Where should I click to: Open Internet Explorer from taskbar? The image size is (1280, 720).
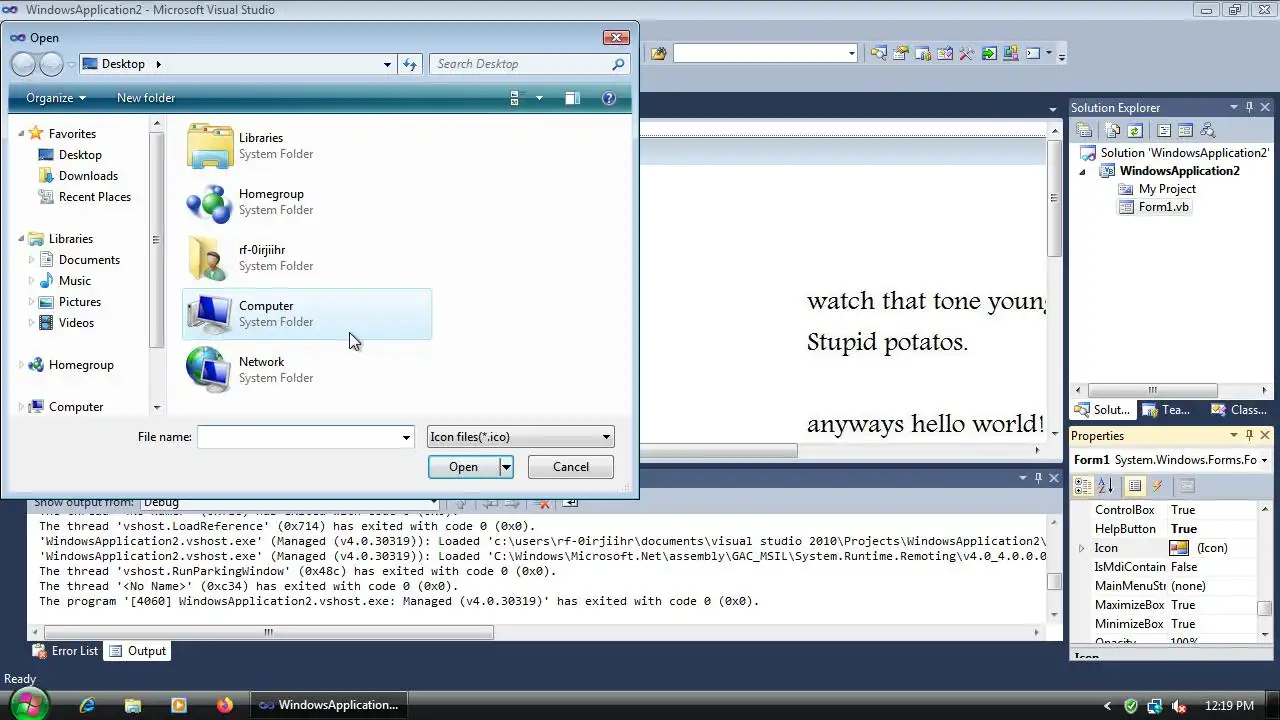[x=87, y=705]
